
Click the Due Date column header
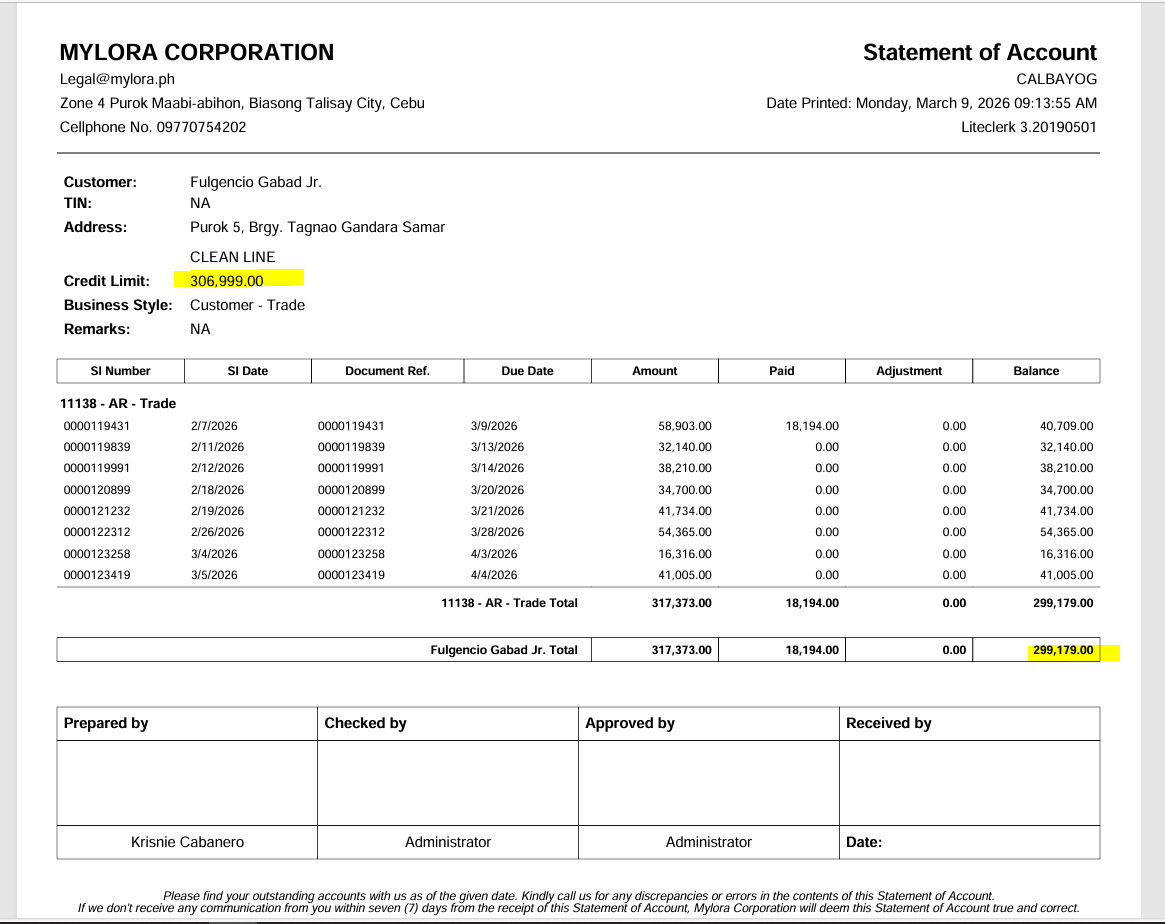click(x=527, y=371)
